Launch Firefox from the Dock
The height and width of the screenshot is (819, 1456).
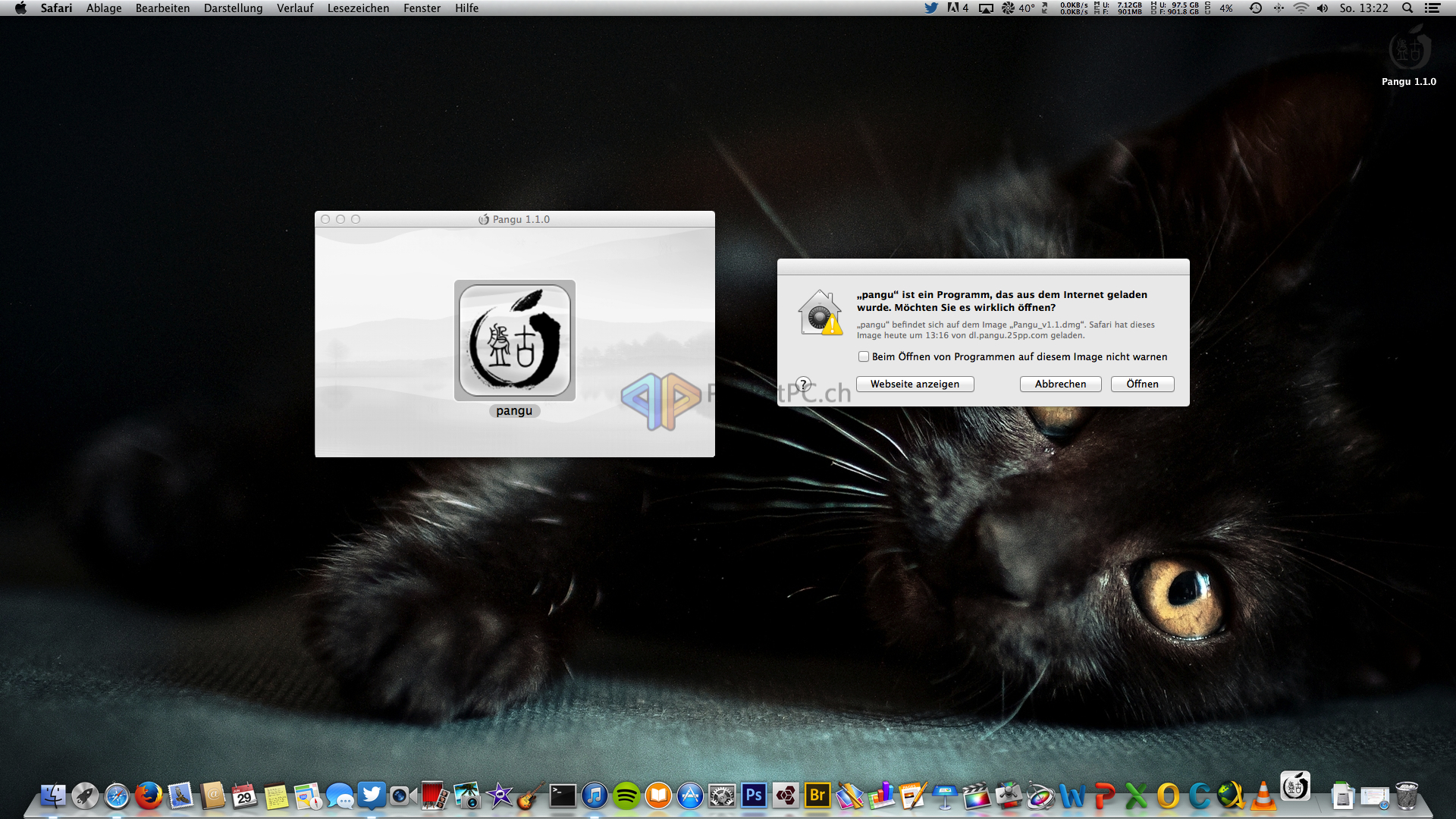149,795
